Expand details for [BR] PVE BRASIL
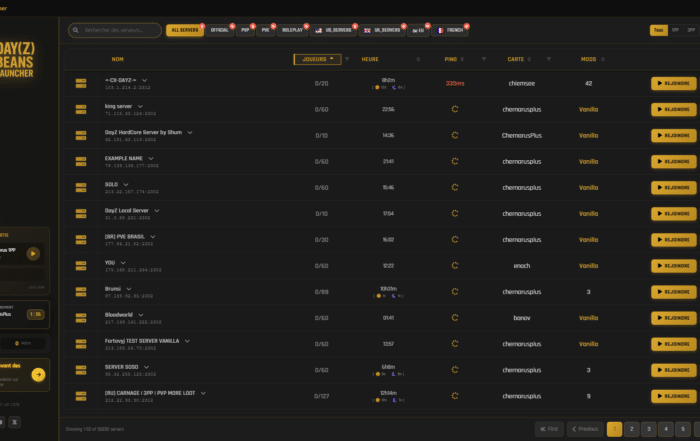Viewport: 700px width, 441px height. [153, 237]
